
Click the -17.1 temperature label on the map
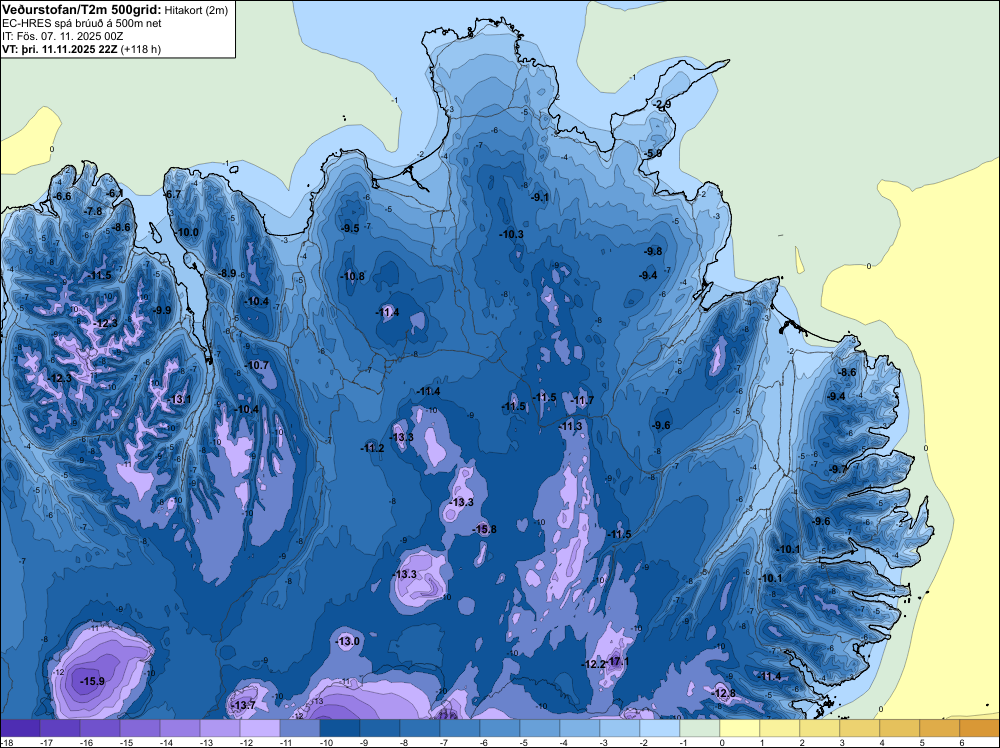pos(618,662)
